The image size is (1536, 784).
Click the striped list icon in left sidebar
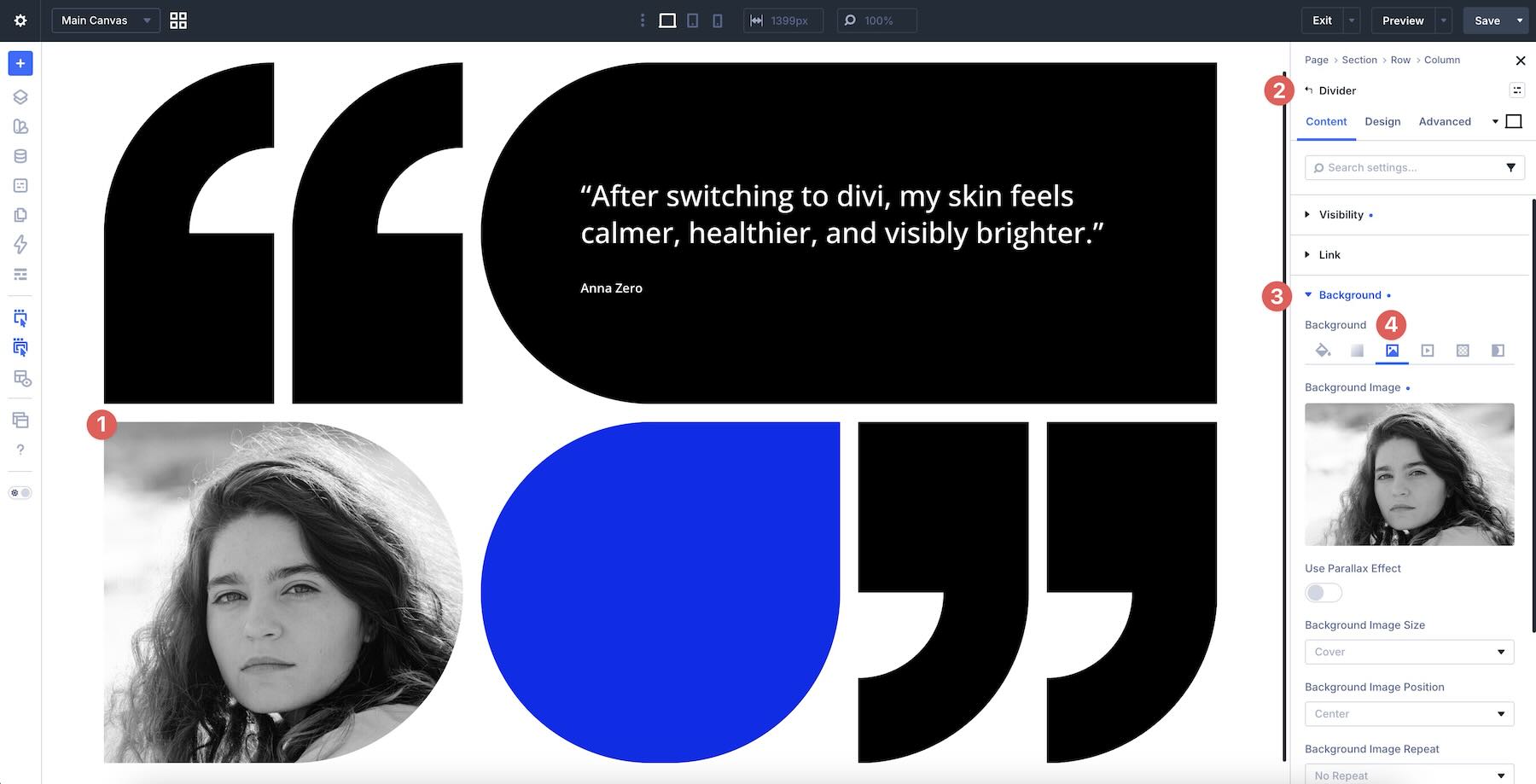(20, 275)
